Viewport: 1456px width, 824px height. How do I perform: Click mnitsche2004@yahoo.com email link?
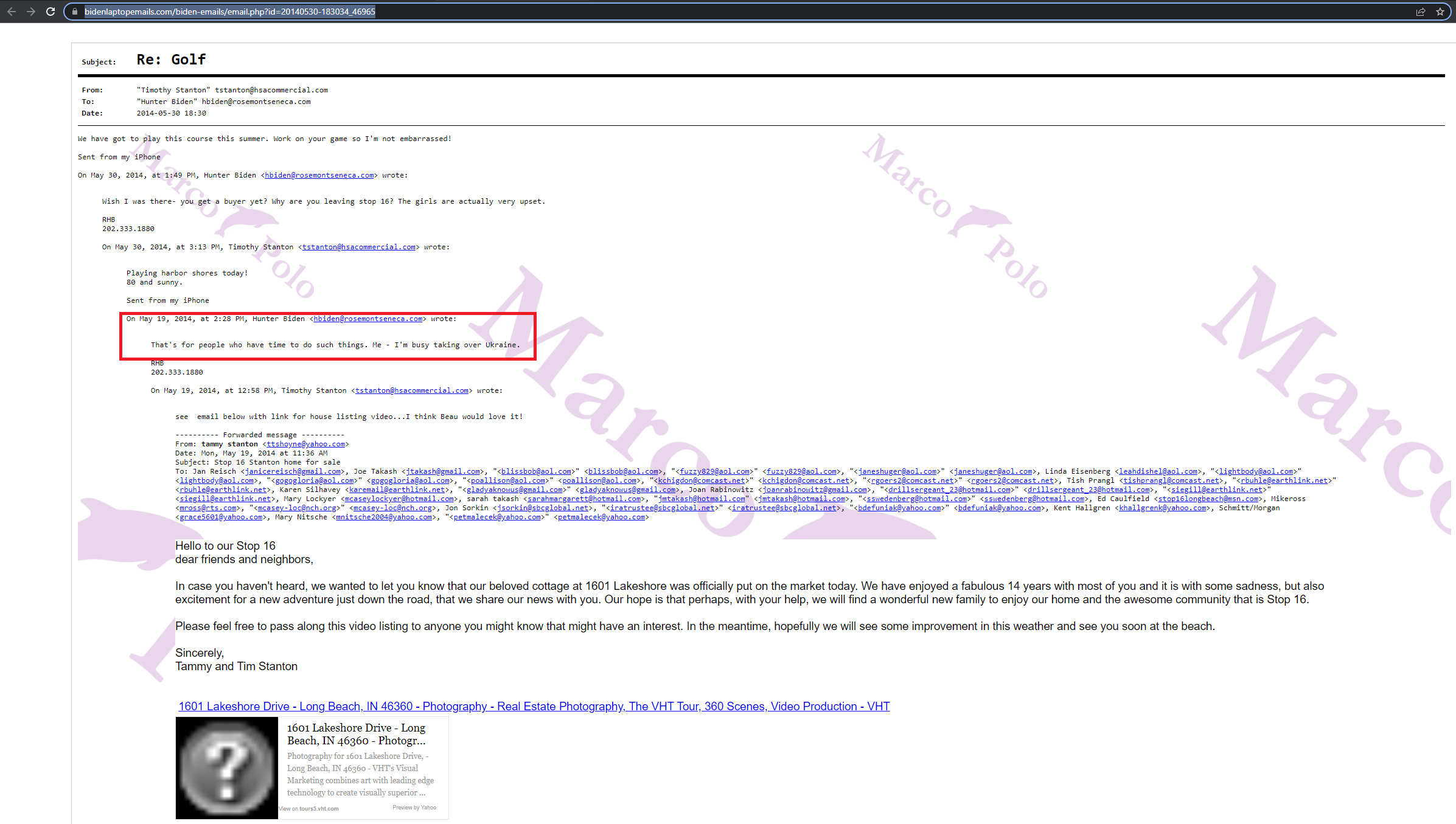pyautogui.click(x=384, y=517)
